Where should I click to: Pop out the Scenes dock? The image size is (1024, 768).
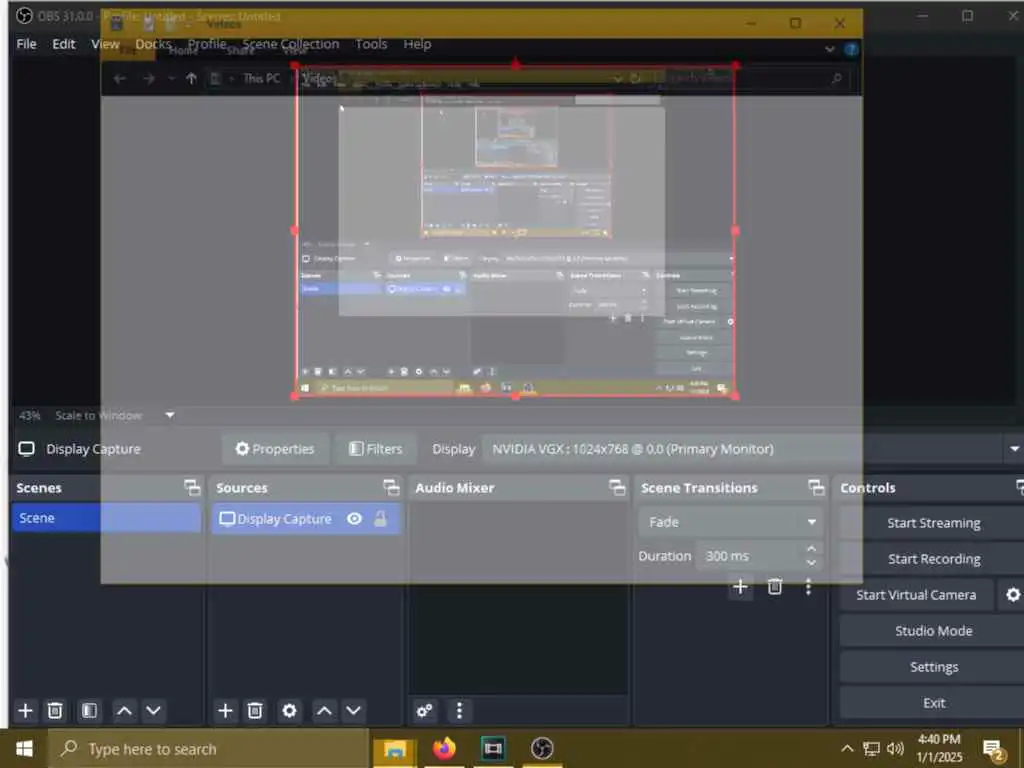(x=192, y=488)
